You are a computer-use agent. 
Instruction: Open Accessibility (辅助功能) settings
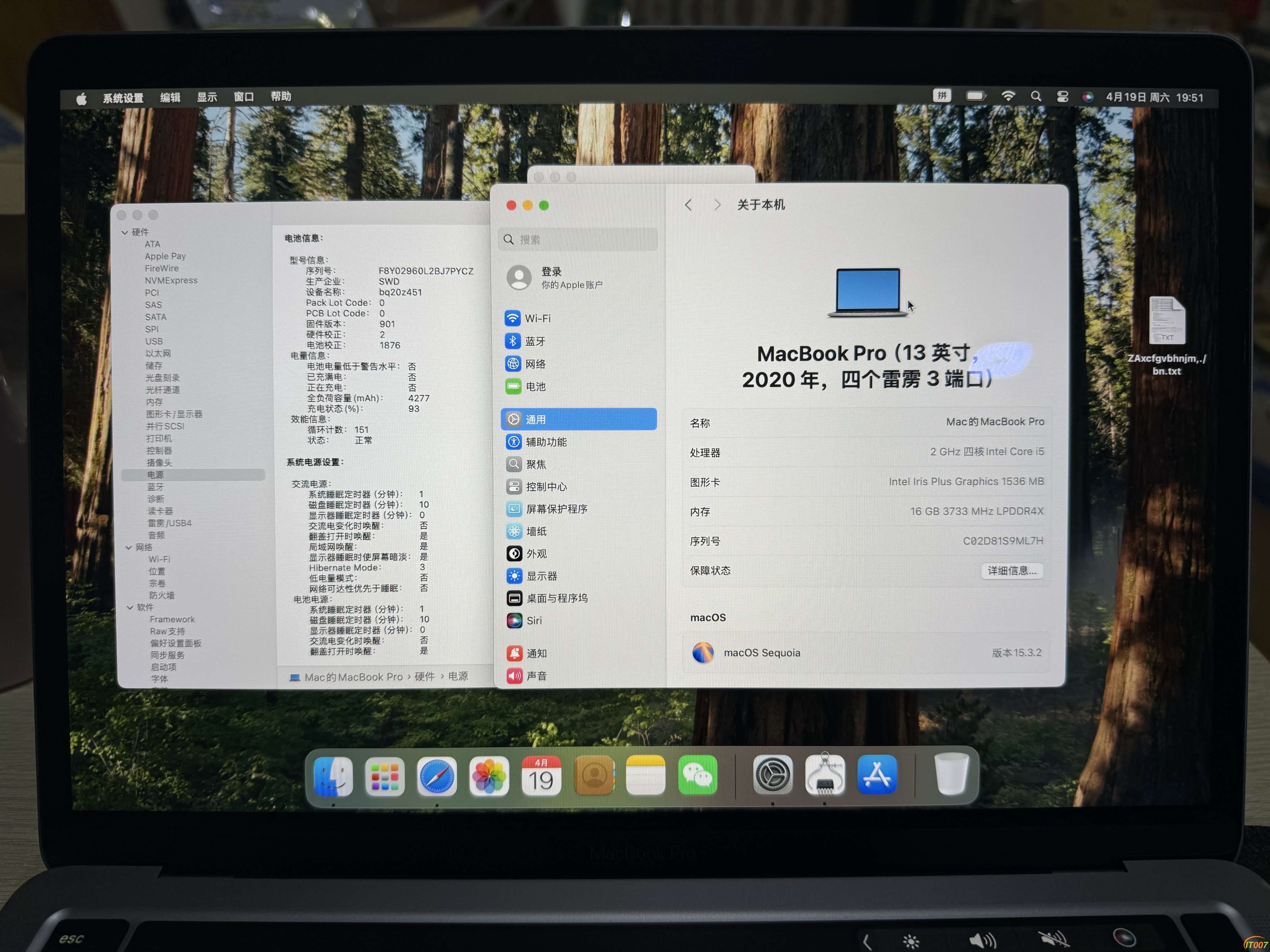[x=579, y=442]
